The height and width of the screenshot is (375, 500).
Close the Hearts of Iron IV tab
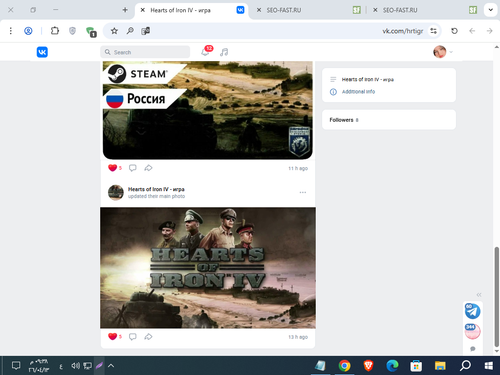[143, 10]
